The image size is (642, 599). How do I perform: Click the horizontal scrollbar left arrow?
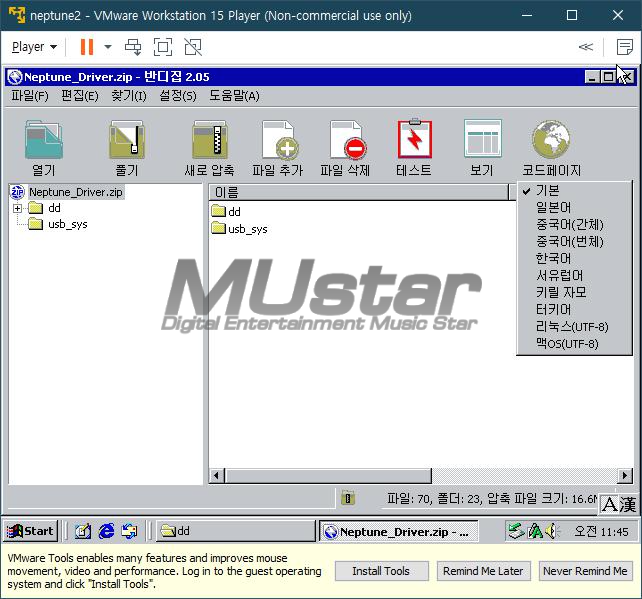pos(216,476)
